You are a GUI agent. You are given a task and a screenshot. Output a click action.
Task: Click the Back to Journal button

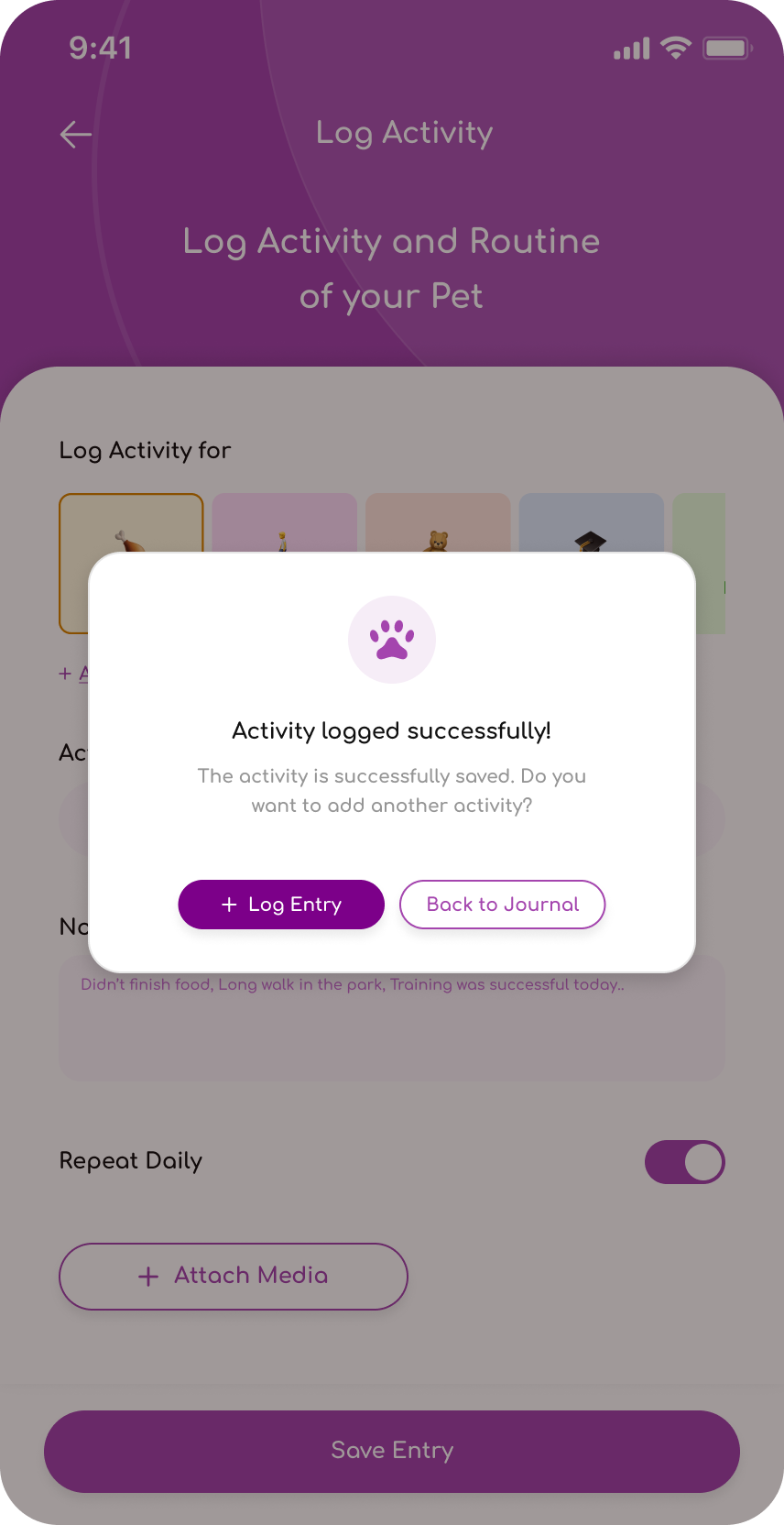[503, 905]
